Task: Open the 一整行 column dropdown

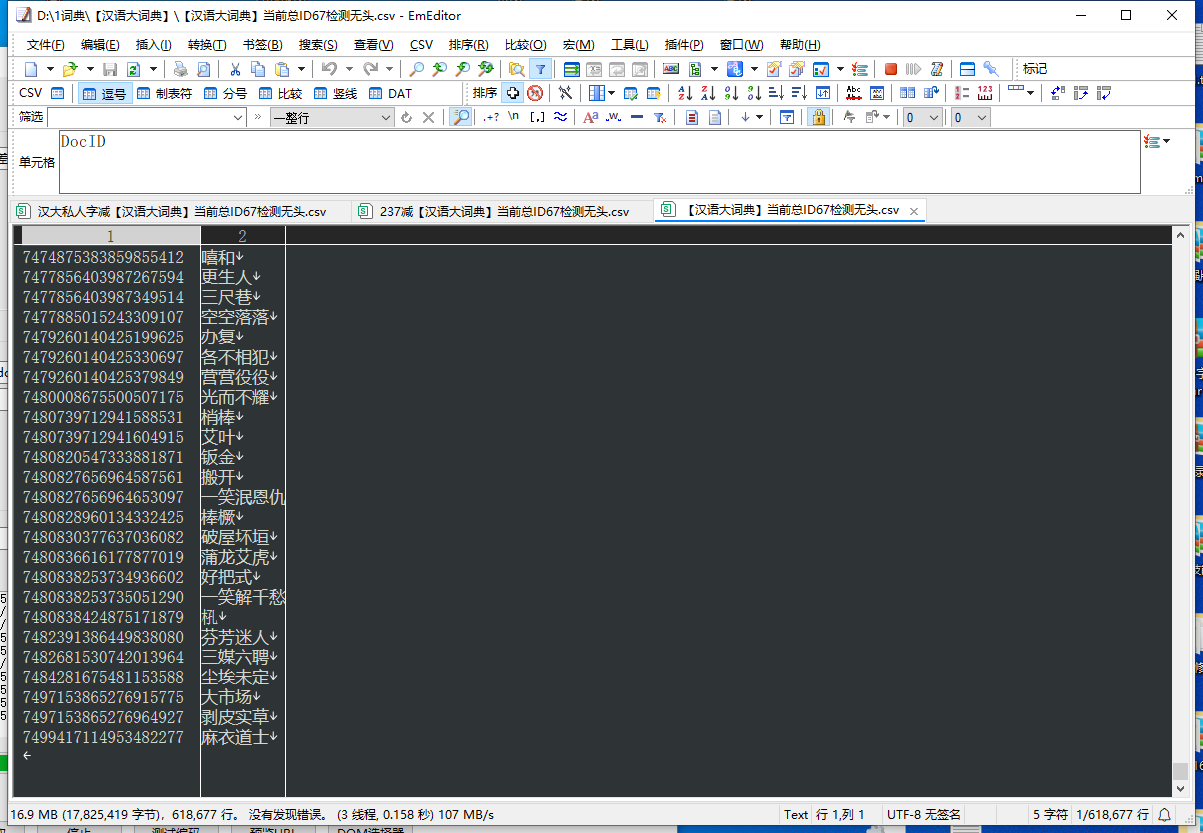Action: pyautogui.click(x=387, y=117)
